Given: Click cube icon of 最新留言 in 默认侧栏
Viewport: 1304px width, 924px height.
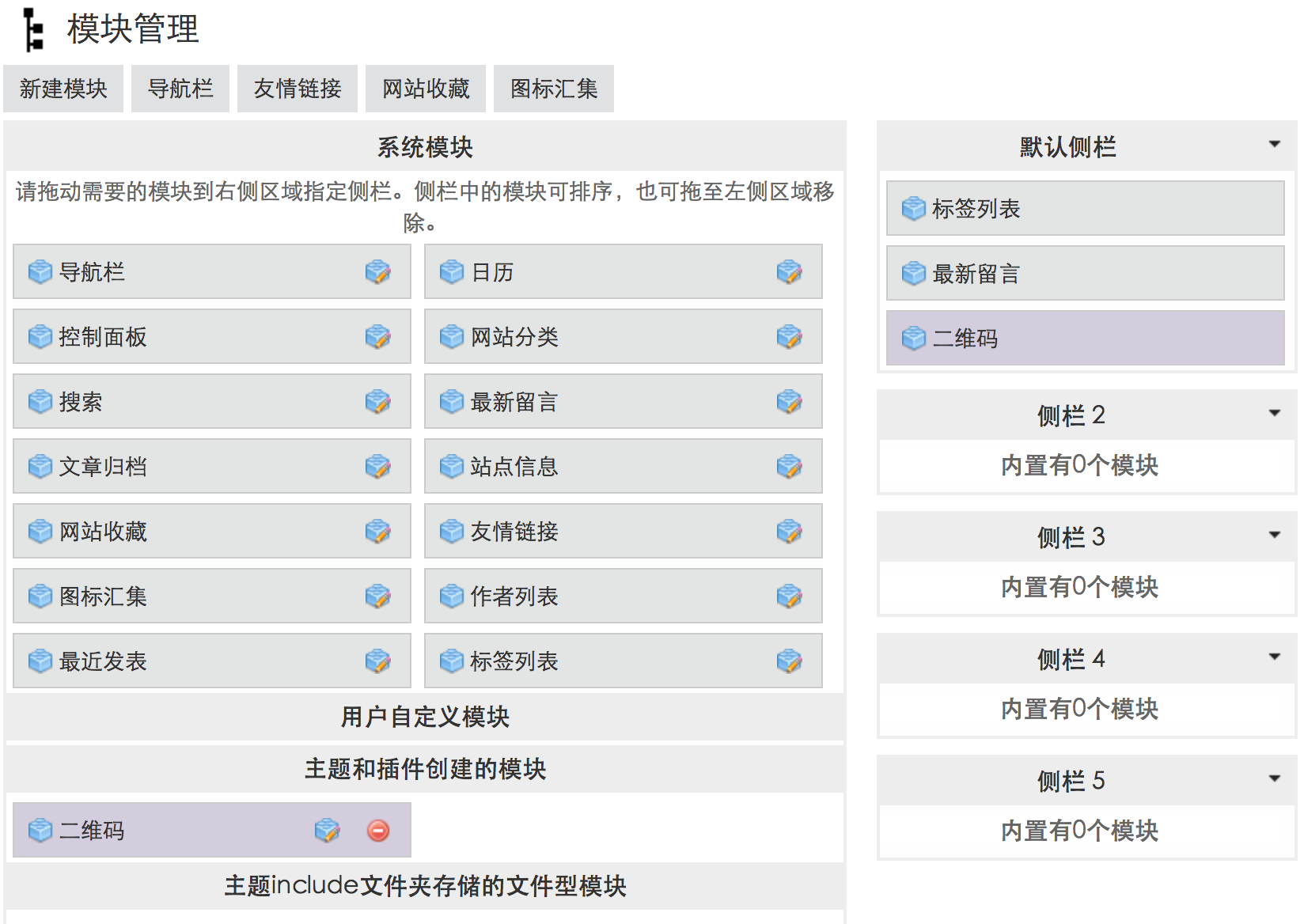Looking at the screenshot, I should pos(914,274).
